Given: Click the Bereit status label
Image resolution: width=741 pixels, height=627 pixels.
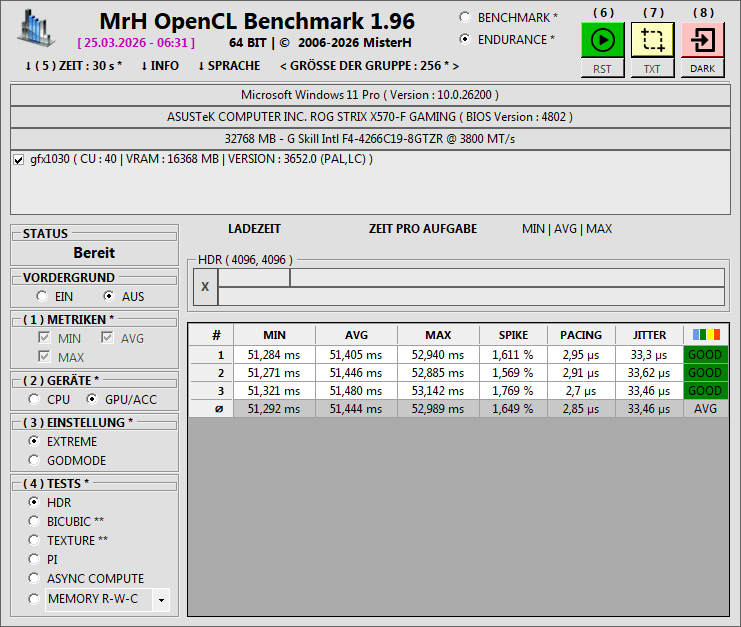Looking at the screenshot, I should [x=94, y=253].
